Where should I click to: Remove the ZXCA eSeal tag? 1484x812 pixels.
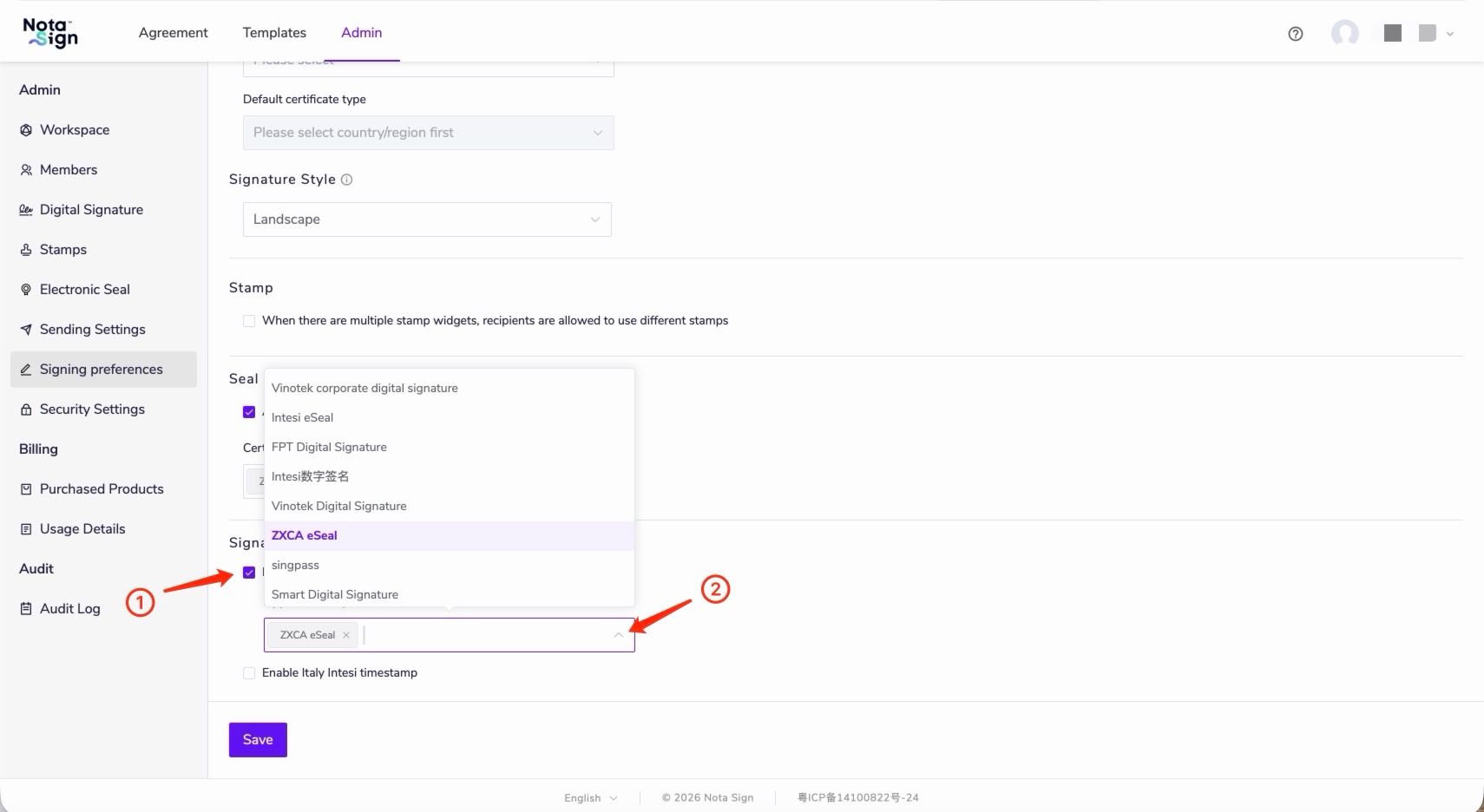(x=346, y=635)
